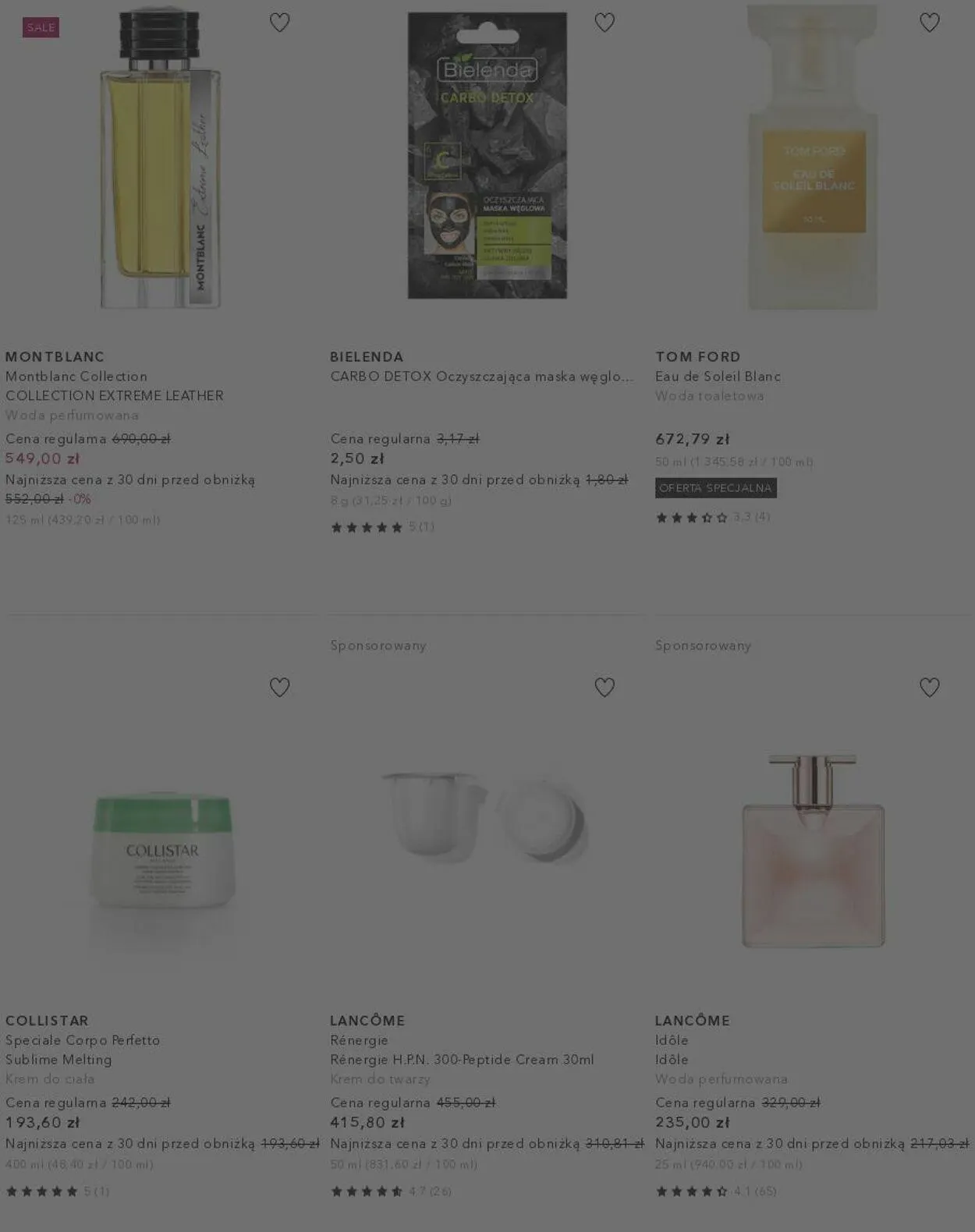The height and width of the screenshot is (1232, 975).
Task: Save Tom Ford Eau de Soleil Blanc to favorites
Action: point(929,23)
